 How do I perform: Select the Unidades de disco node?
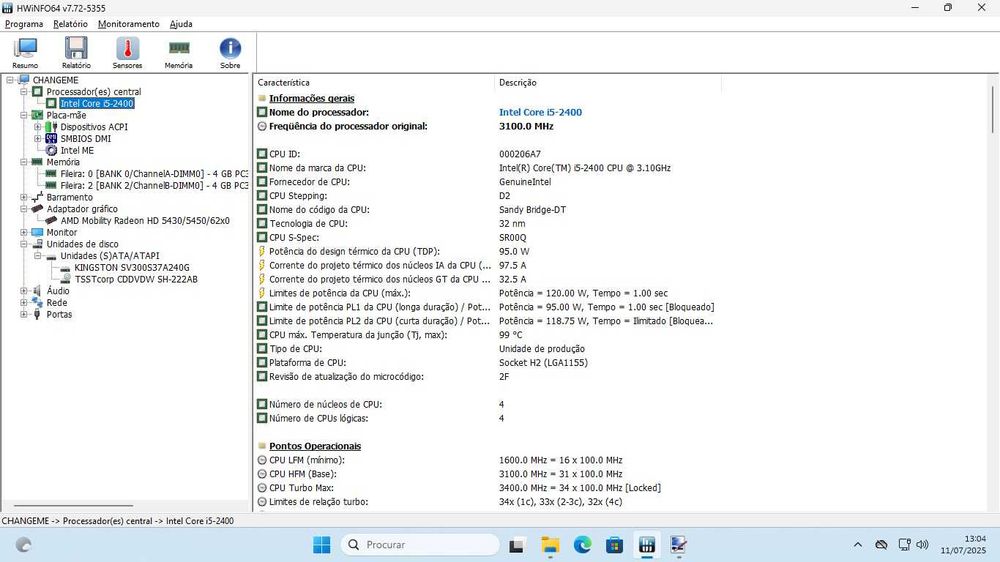click(x=82, y=244)
